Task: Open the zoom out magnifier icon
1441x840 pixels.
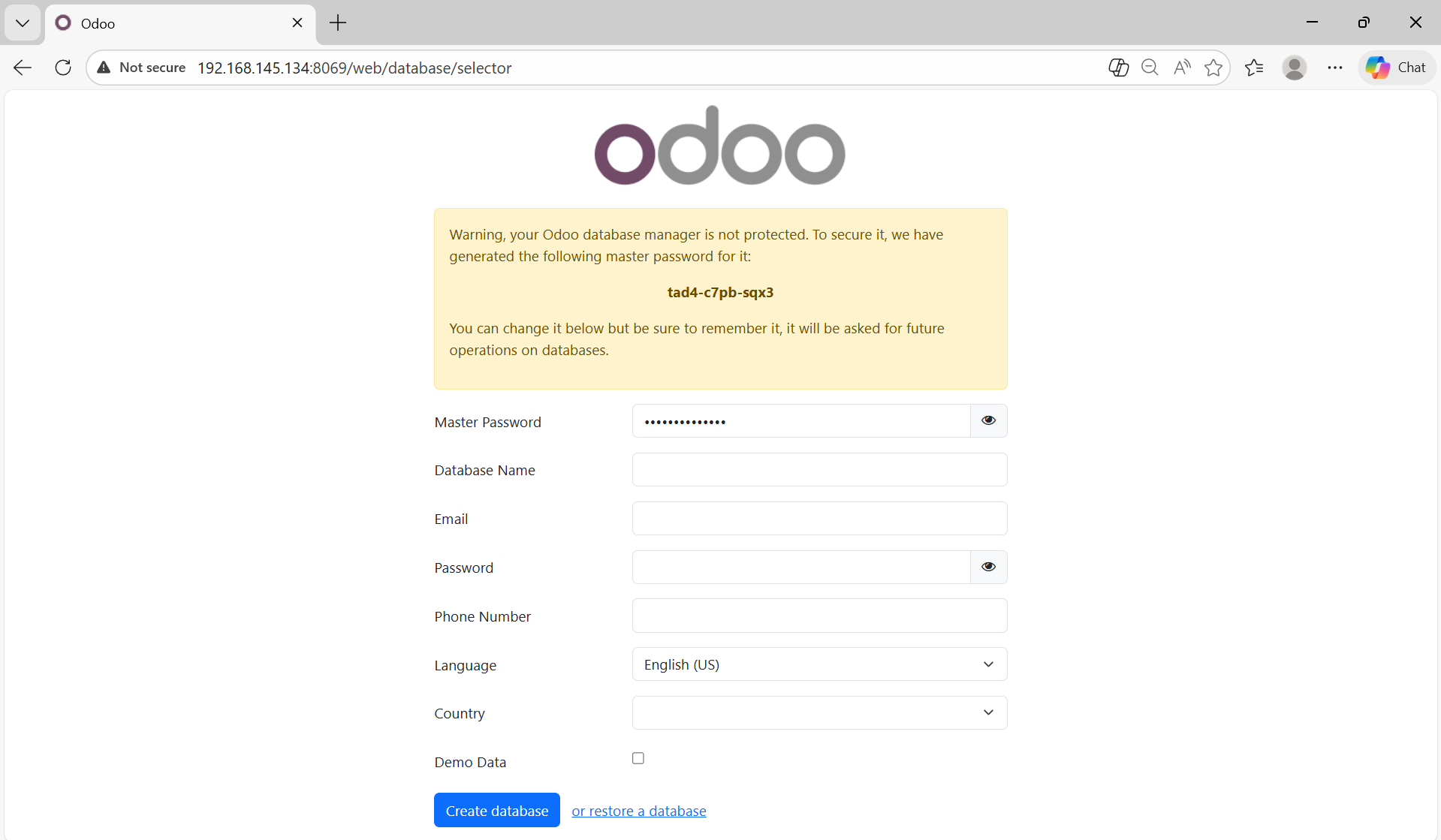Action: coord(1150,68)
